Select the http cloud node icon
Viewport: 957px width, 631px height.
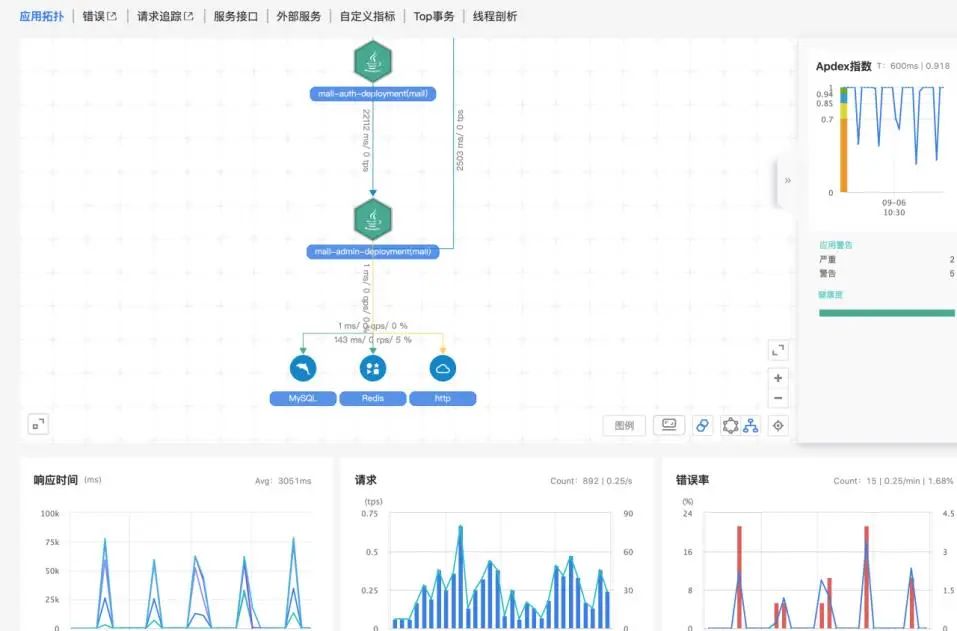(x=443, y=369)
